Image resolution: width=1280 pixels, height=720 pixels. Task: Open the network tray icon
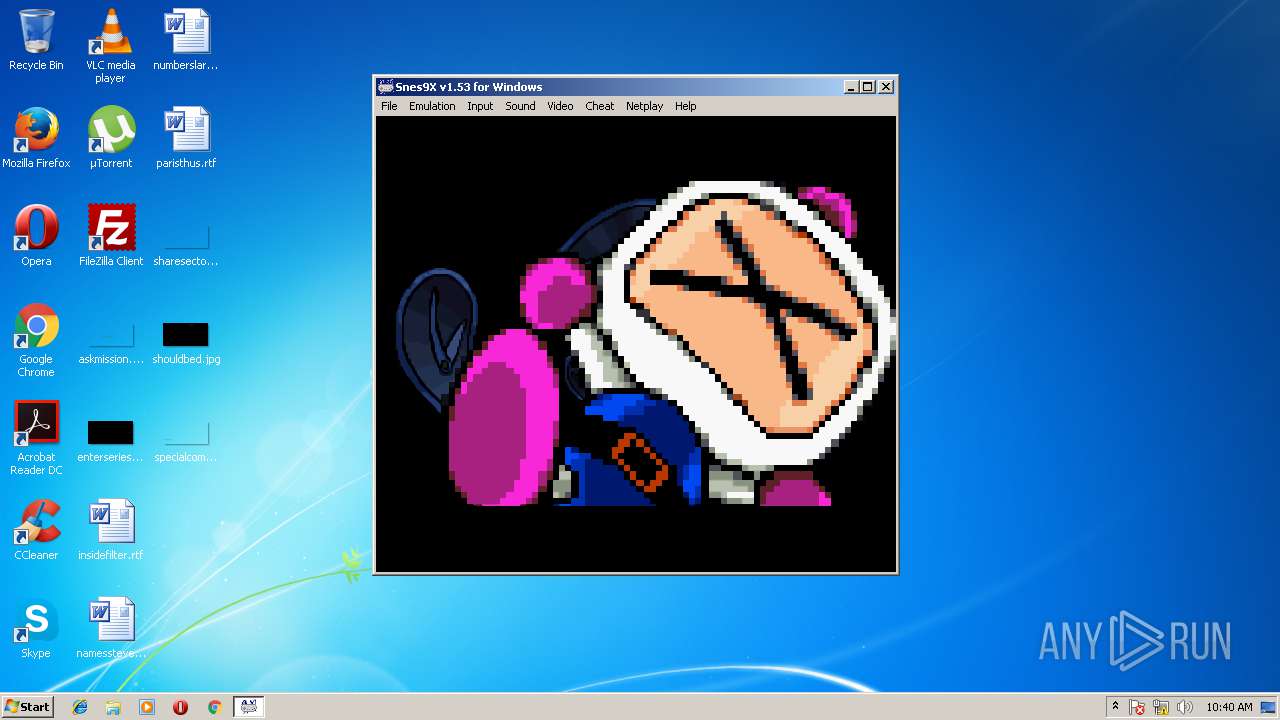(x=1161, y=707)
